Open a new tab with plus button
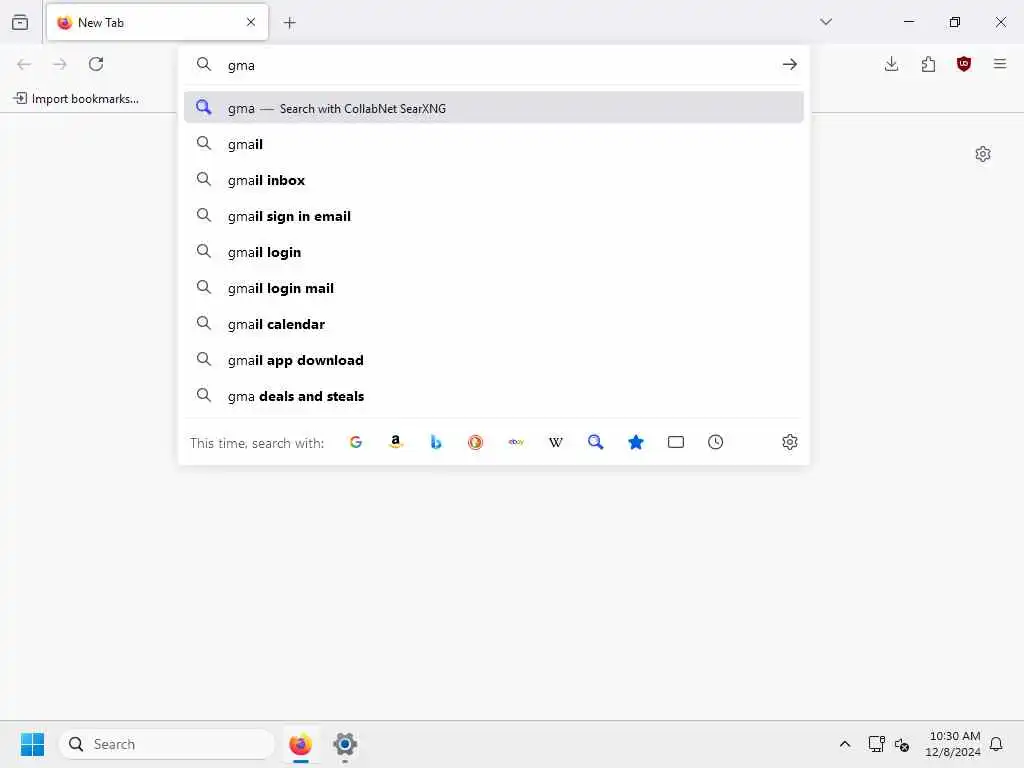1024x768 pixels. coord(290,23)
